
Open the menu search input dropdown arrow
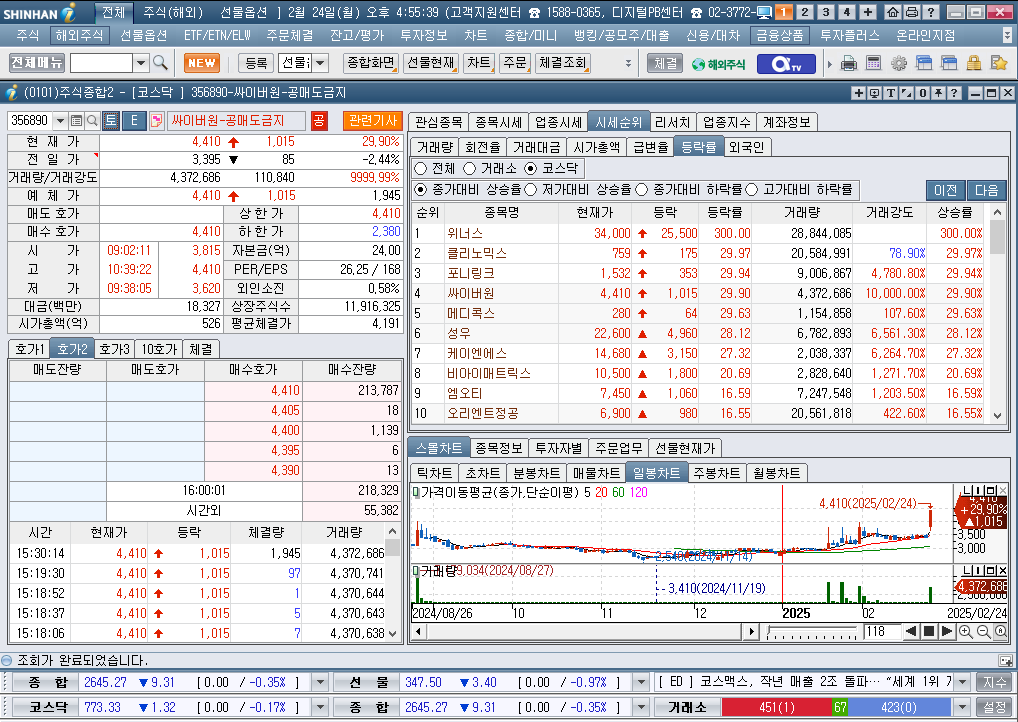coord(141,63)
